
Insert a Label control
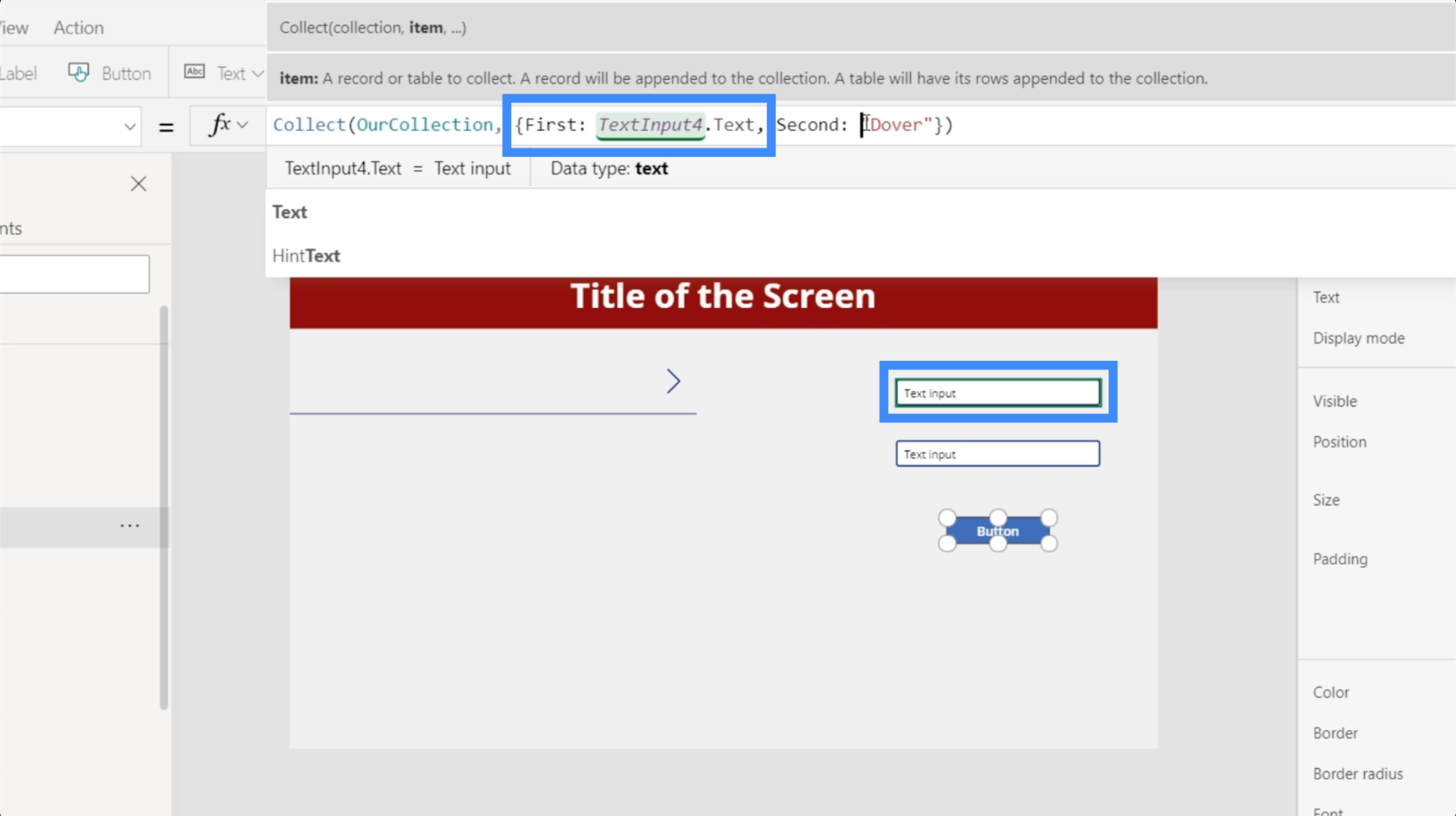(18, 74)
